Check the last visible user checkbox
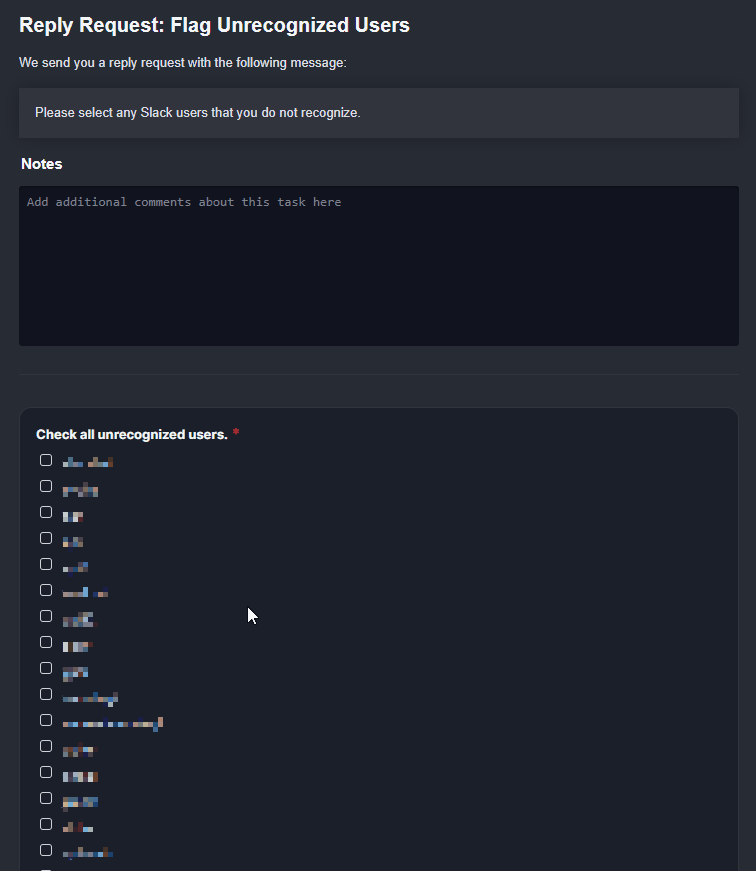The width and height of the screenshot is (756, 871). point(46,849)
